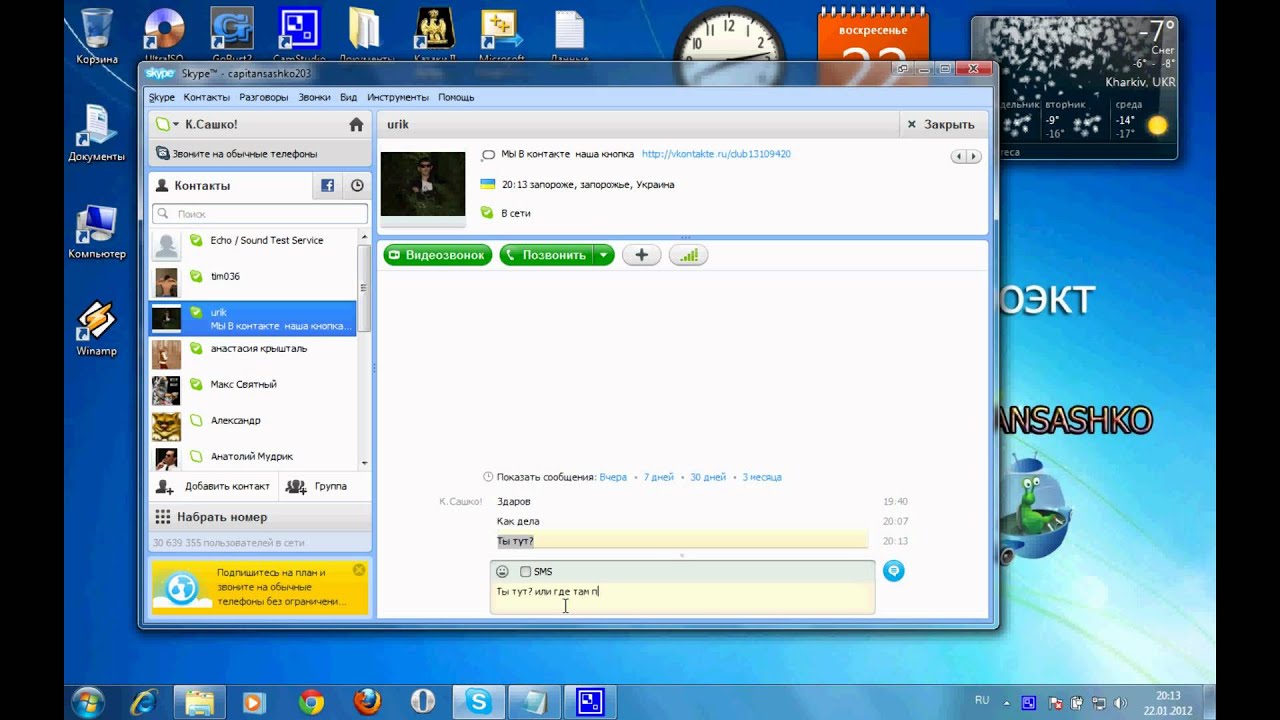Start a Видеозвонок with urik
1280x720 pixels.
(x=438, y=255)
